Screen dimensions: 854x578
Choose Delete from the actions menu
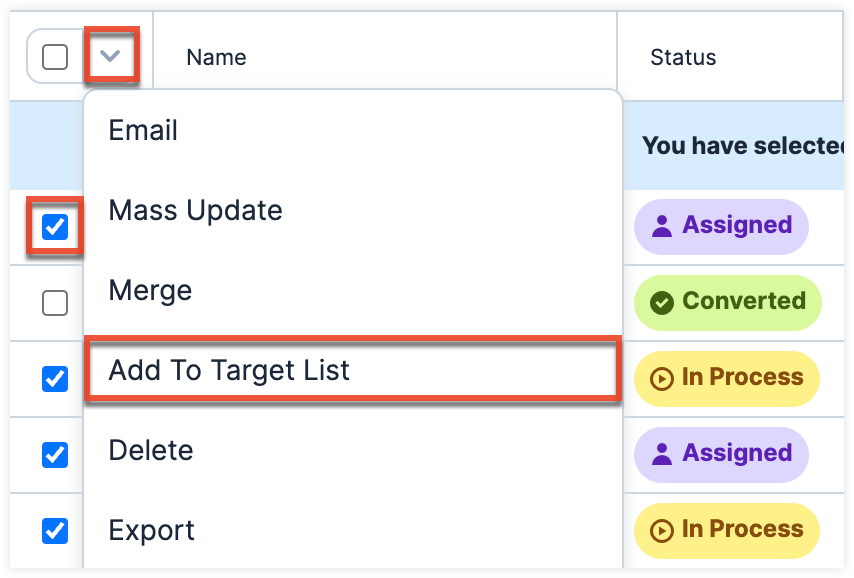pos(150,451)
